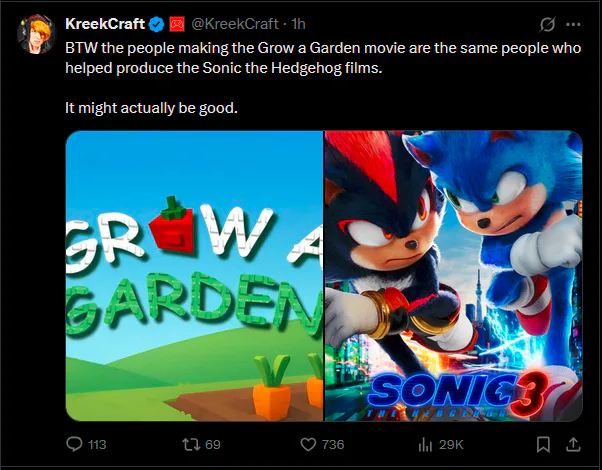Open the Grok explain icon on this post
The image size is (602, 470).
(x=546, y=24)
